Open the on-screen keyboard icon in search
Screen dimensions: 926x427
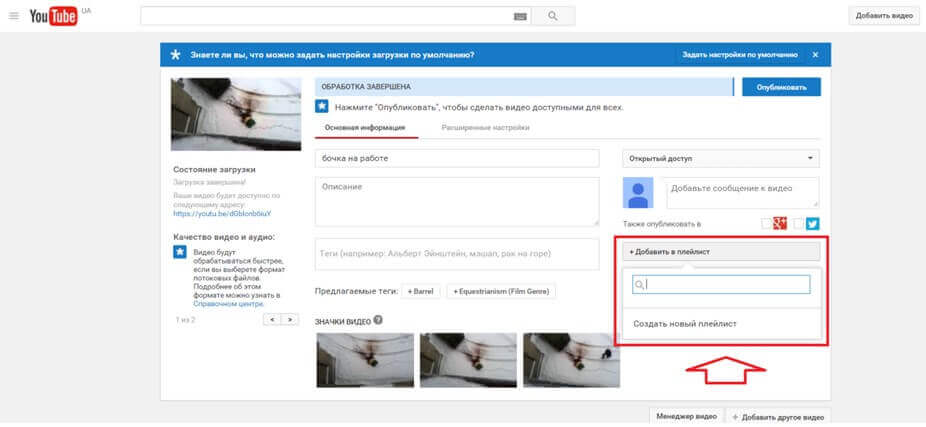point(520,17)
